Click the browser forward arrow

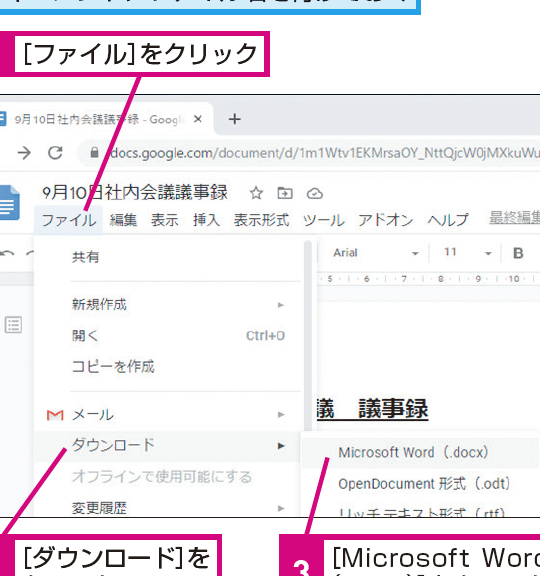coord(24,152)
